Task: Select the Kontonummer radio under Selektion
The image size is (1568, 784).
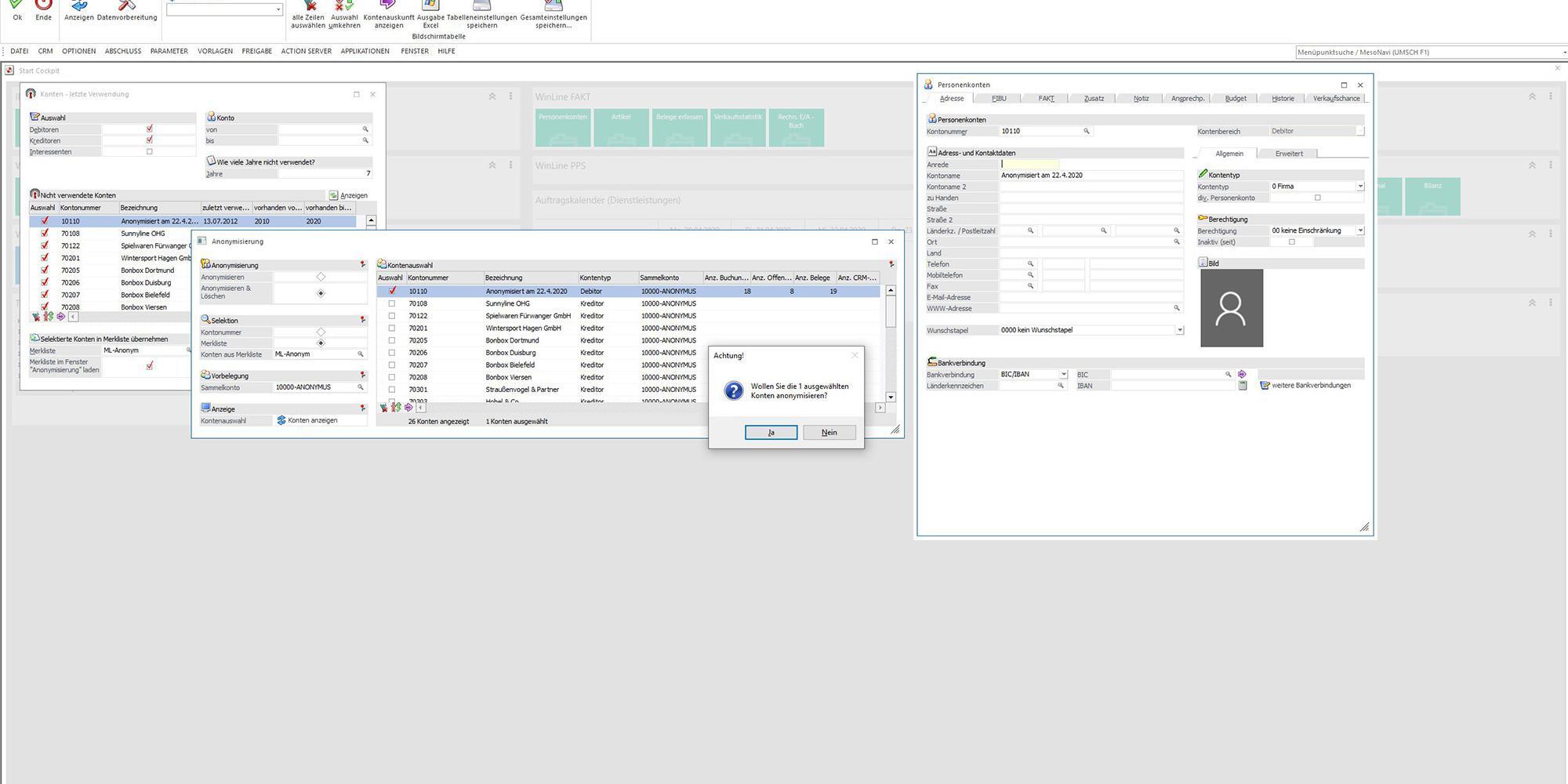Action: (321, 332)
